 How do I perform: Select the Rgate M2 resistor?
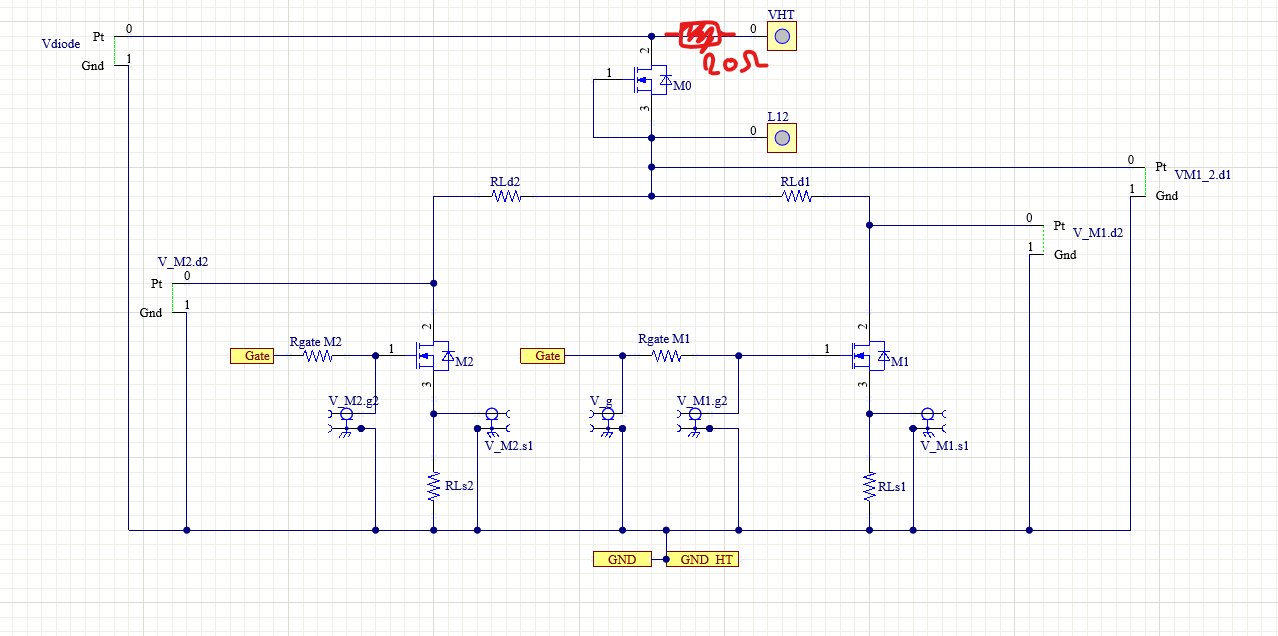(x=316, y=355)
